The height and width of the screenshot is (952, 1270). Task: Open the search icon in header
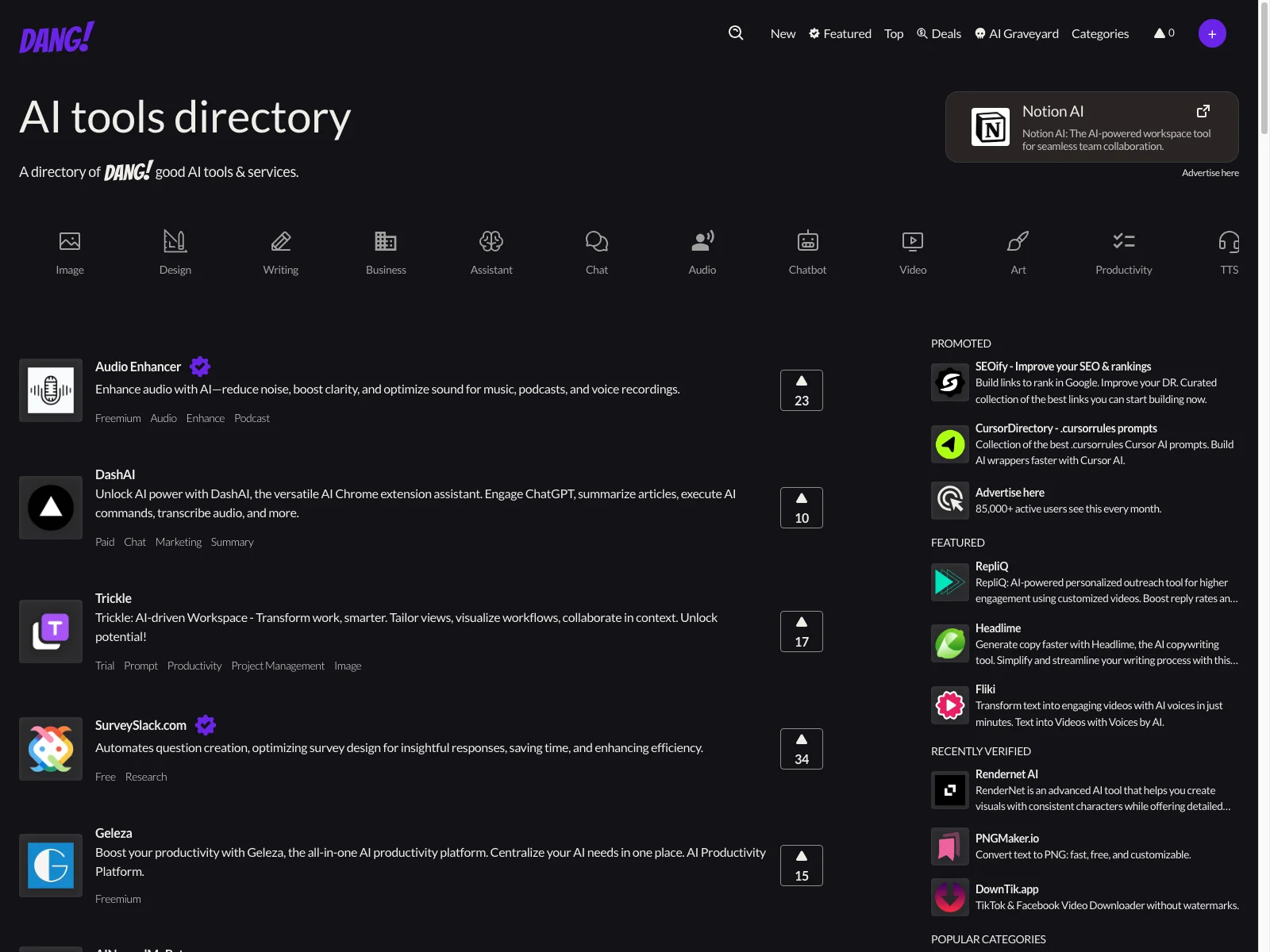coord(736,33)
